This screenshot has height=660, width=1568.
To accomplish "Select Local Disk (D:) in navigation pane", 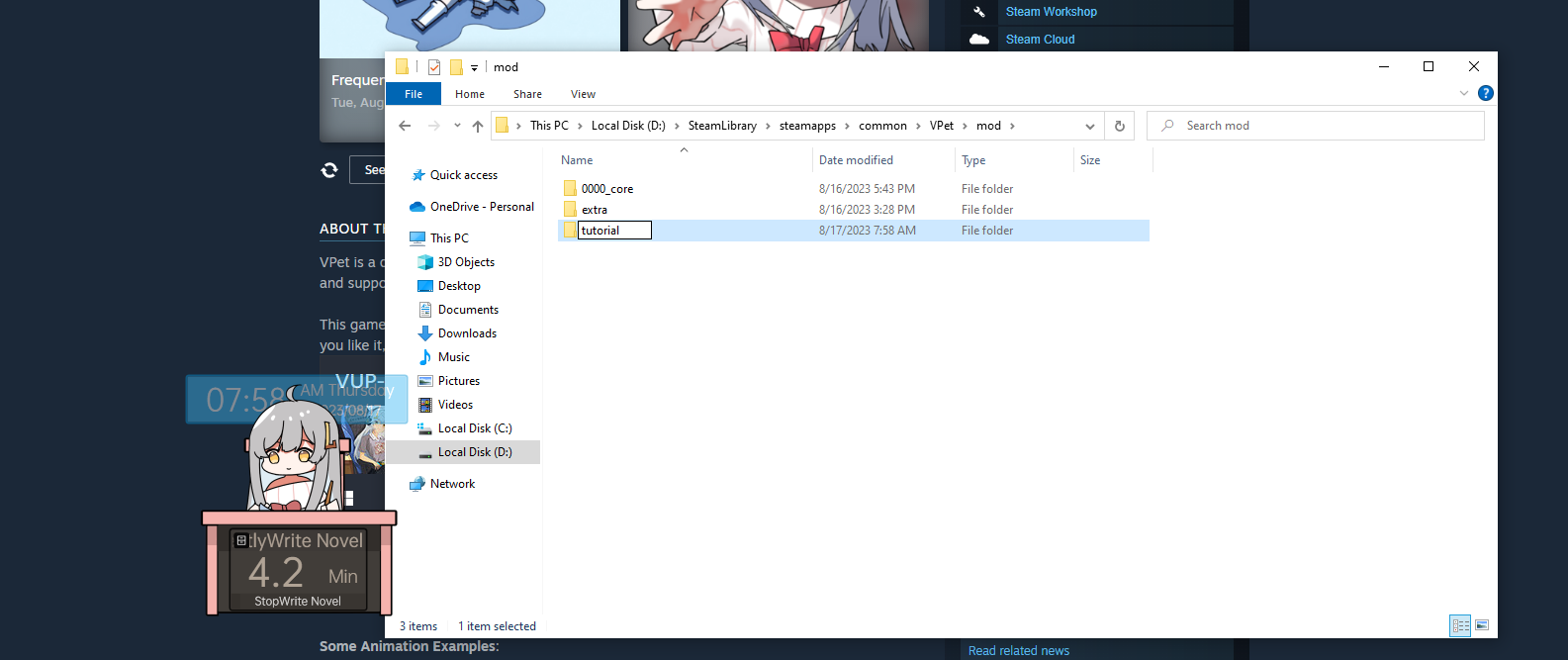I will (x=475, y=452).
